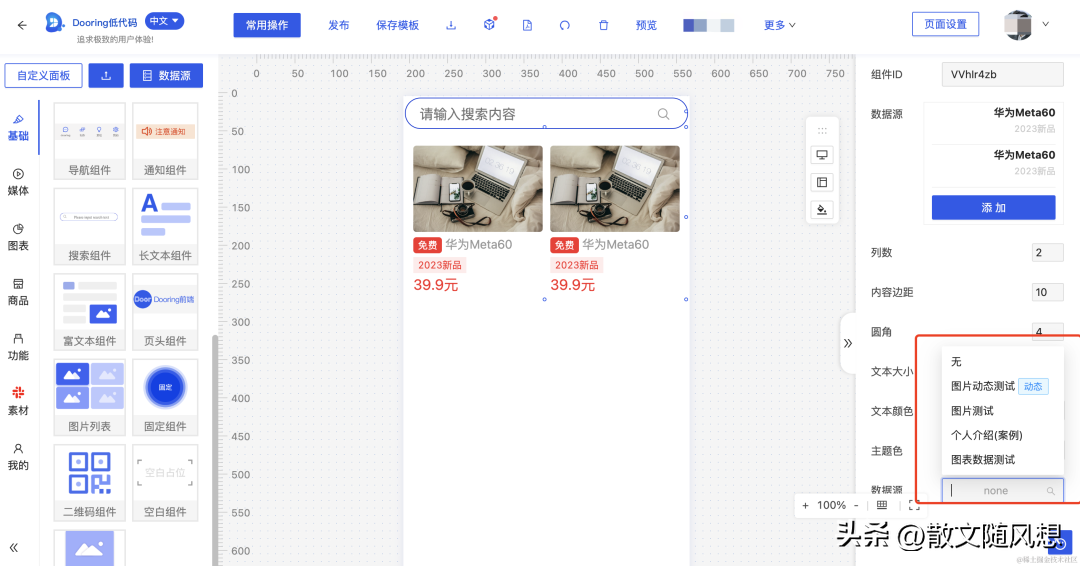
Task: Click the 添加 data source button
Action: (993, 207)
